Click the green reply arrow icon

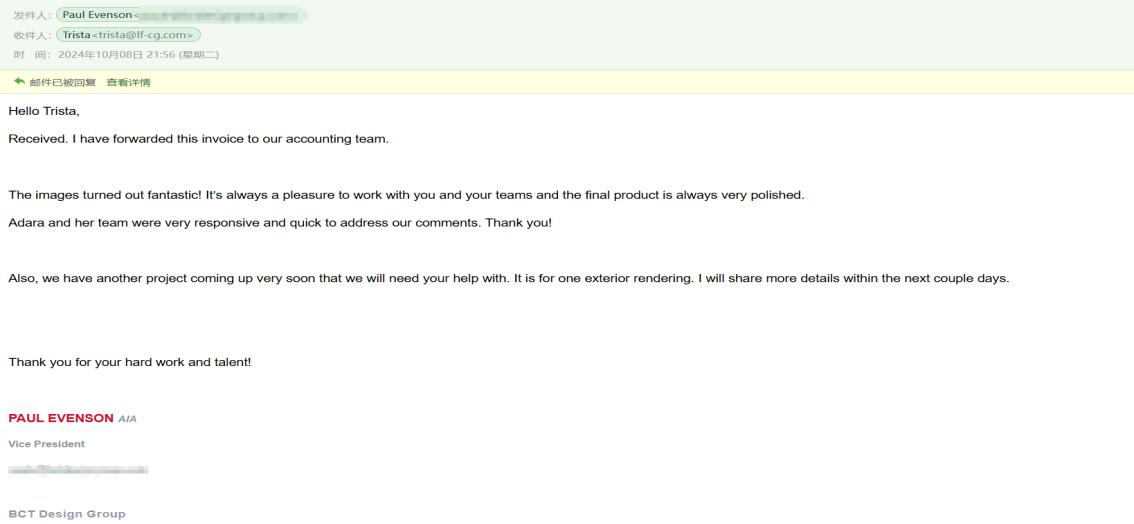(17, 82)
